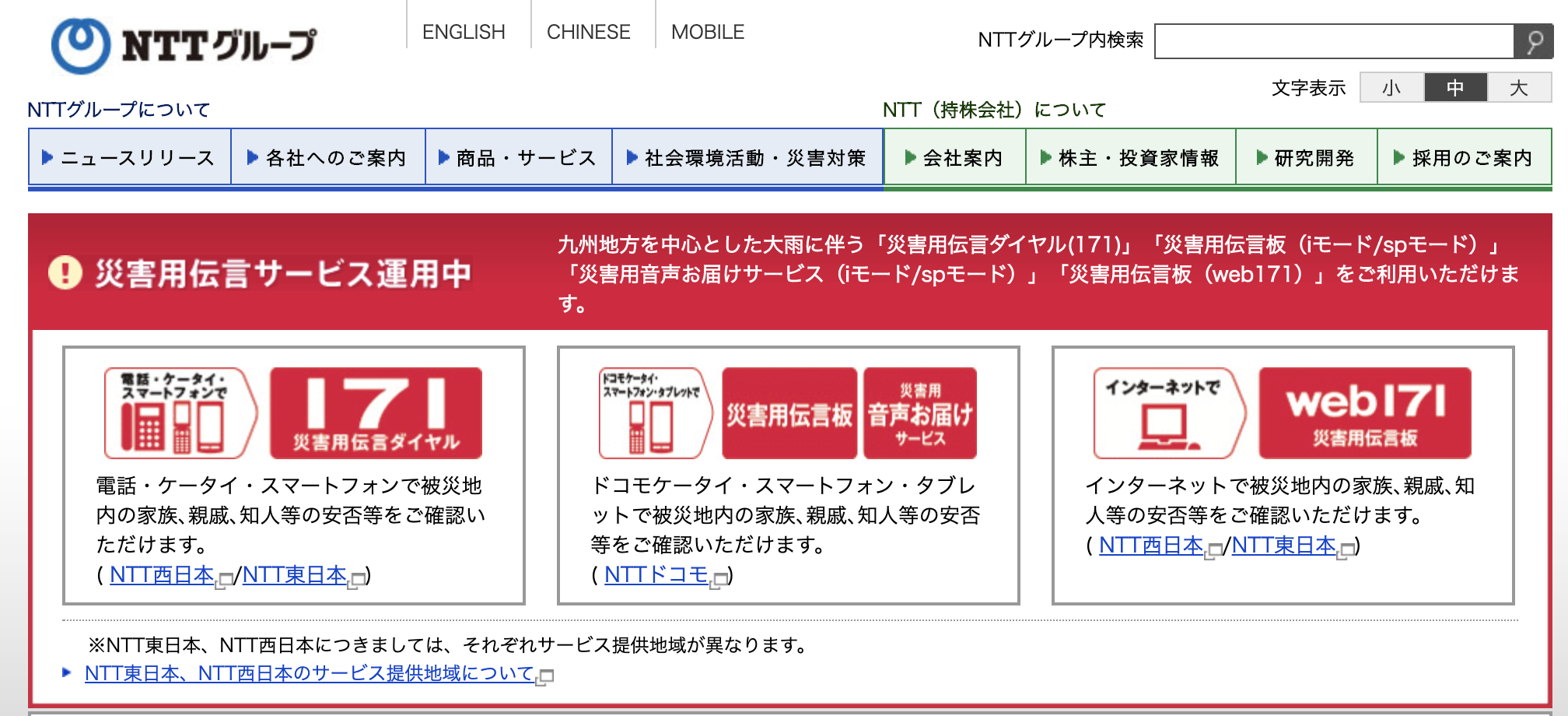Viewport: 1568px width, 716px height.
Task: Open the 研究開発 menu
Action: pyautogui.click(x=1307, y=158)
